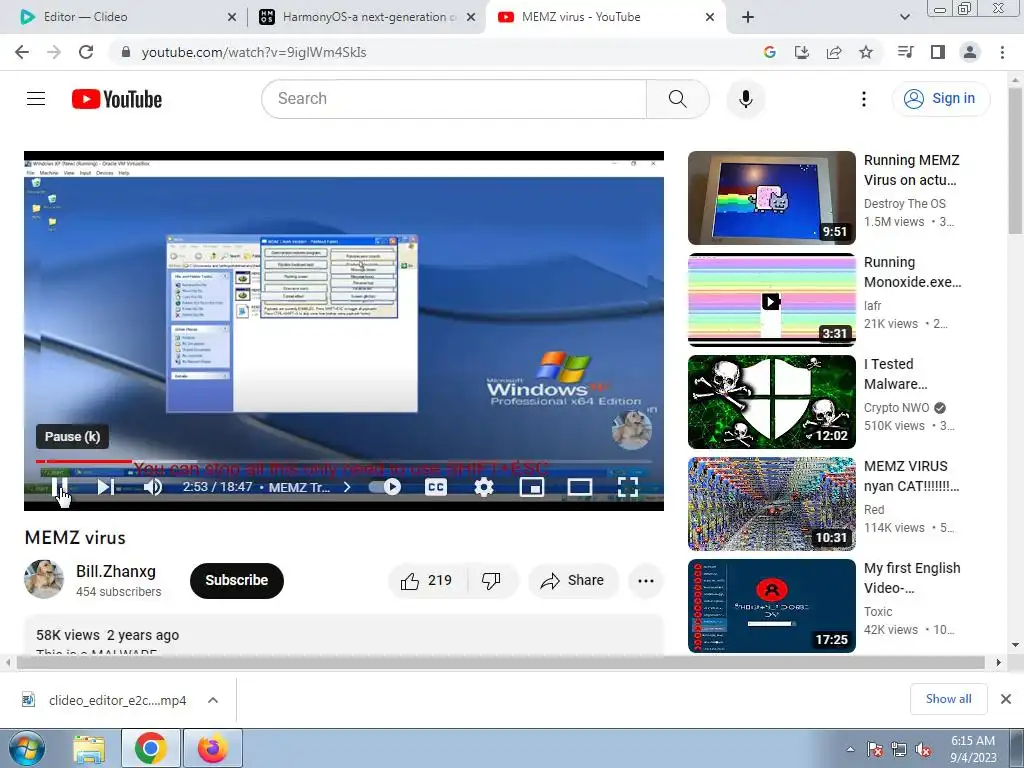Screen dimensions: 1024x768
Task: Bookmark this page with star
Action: tap(866, 52)
